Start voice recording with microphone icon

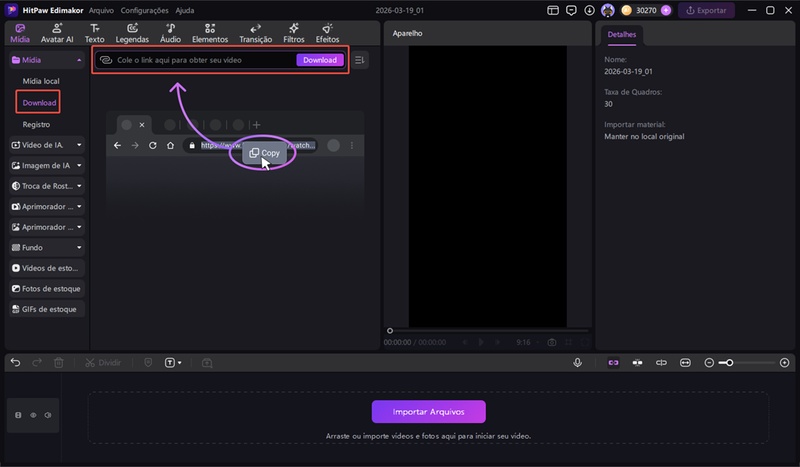point(578,363)
